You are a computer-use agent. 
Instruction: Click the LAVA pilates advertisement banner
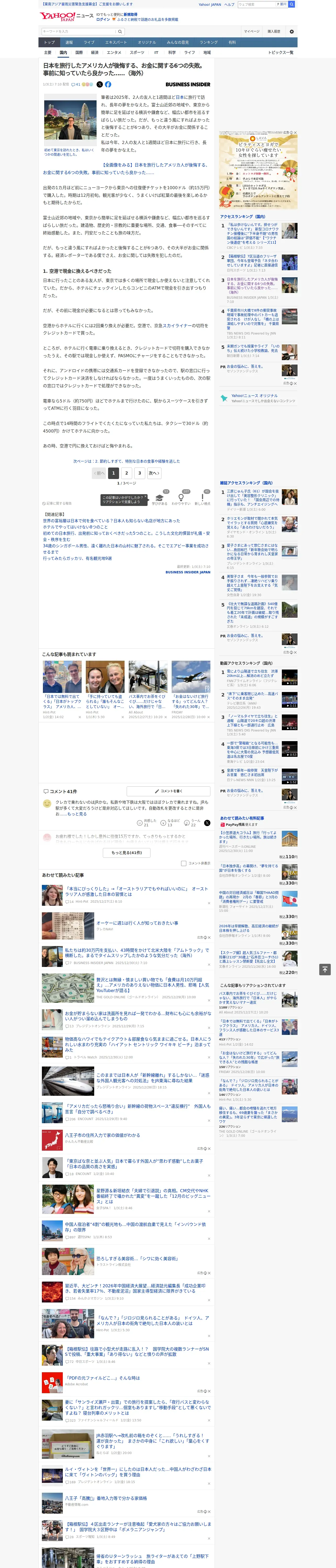click(x=259, y=172)
